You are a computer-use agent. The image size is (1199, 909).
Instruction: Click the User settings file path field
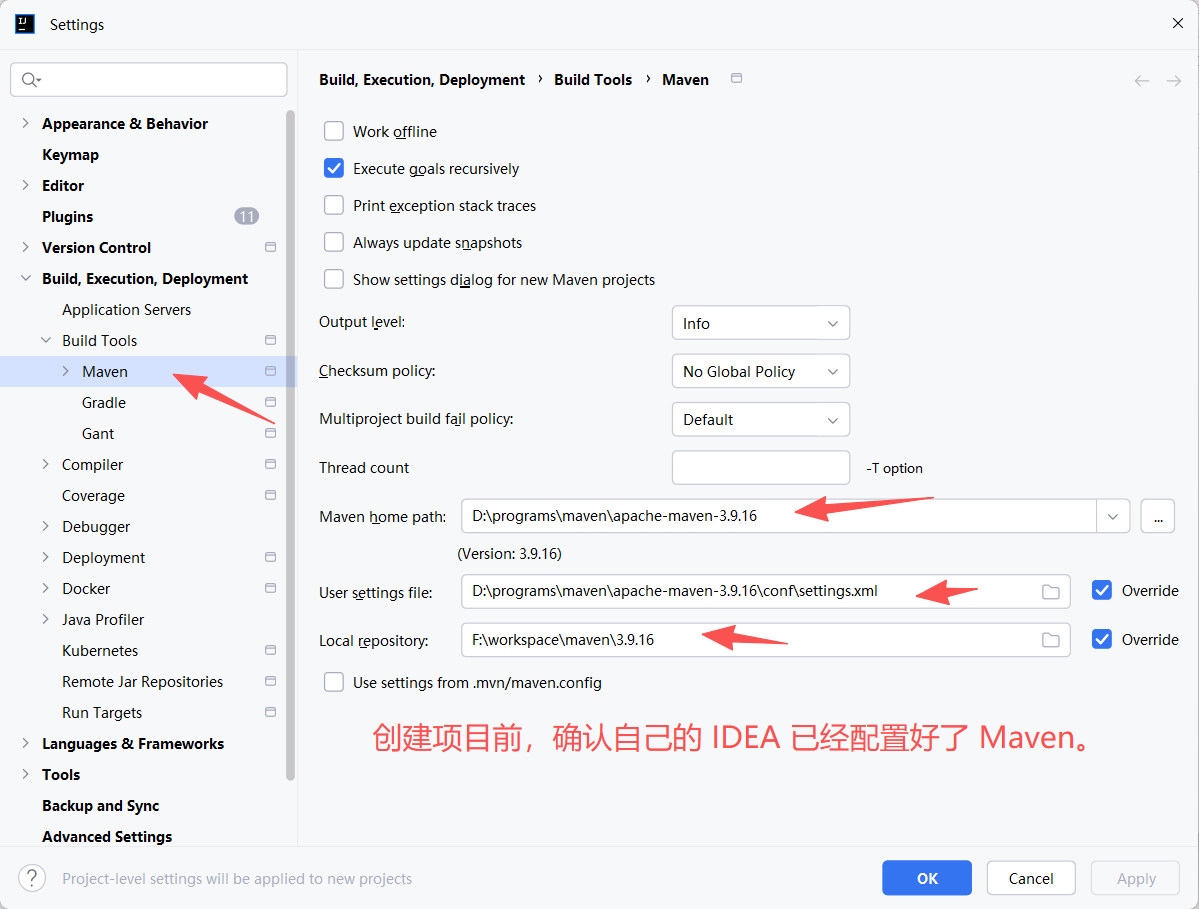765,592
